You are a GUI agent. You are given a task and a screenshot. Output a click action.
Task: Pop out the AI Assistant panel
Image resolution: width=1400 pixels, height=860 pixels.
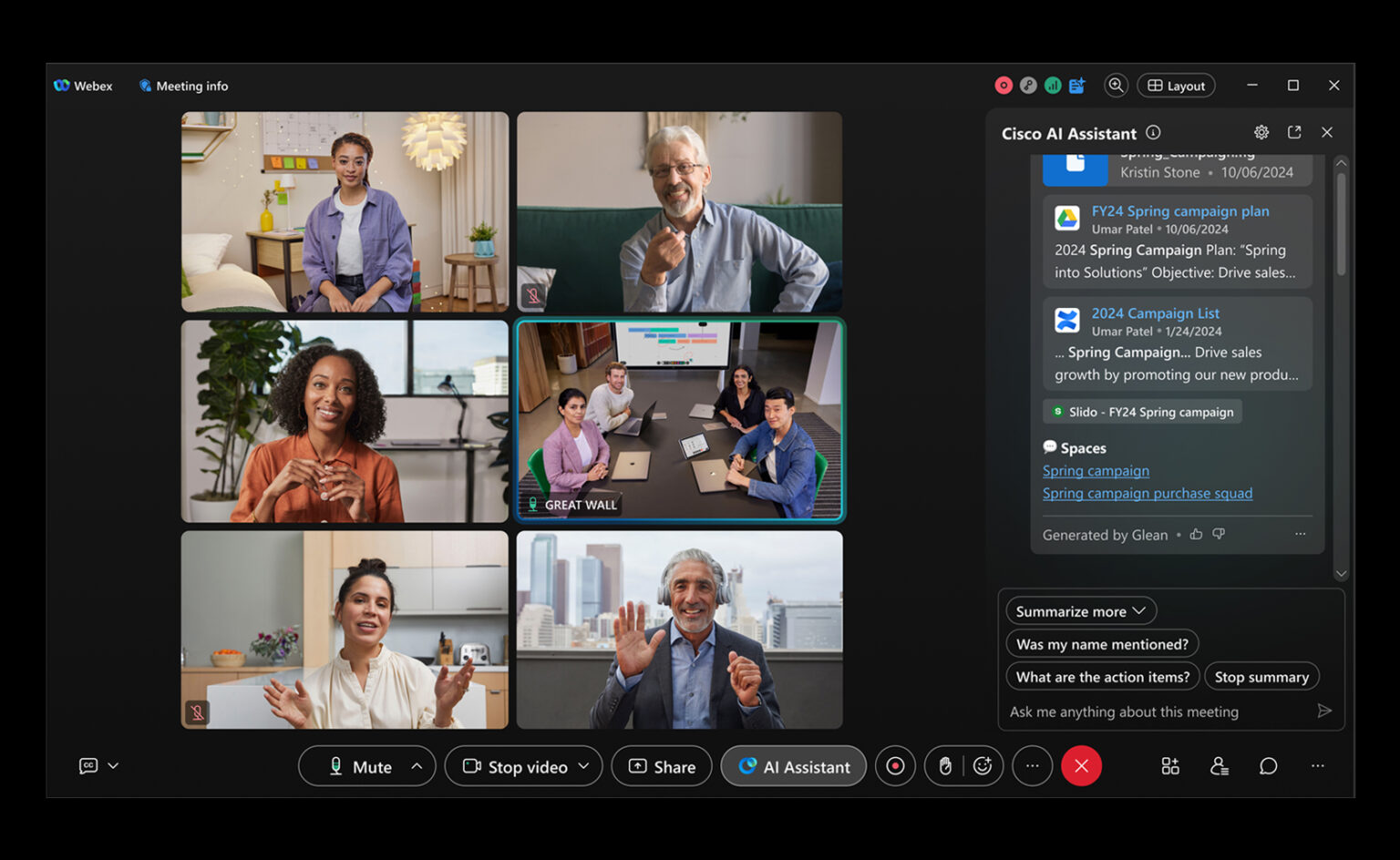[1294, 132]
